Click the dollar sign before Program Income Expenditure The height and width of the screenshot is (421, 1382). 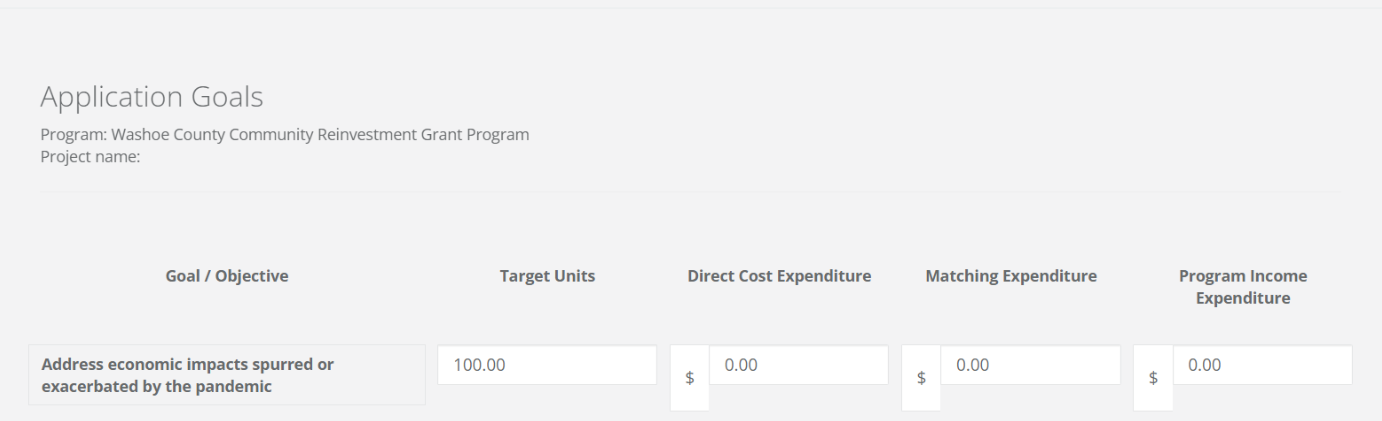(x=1153, y=379)
